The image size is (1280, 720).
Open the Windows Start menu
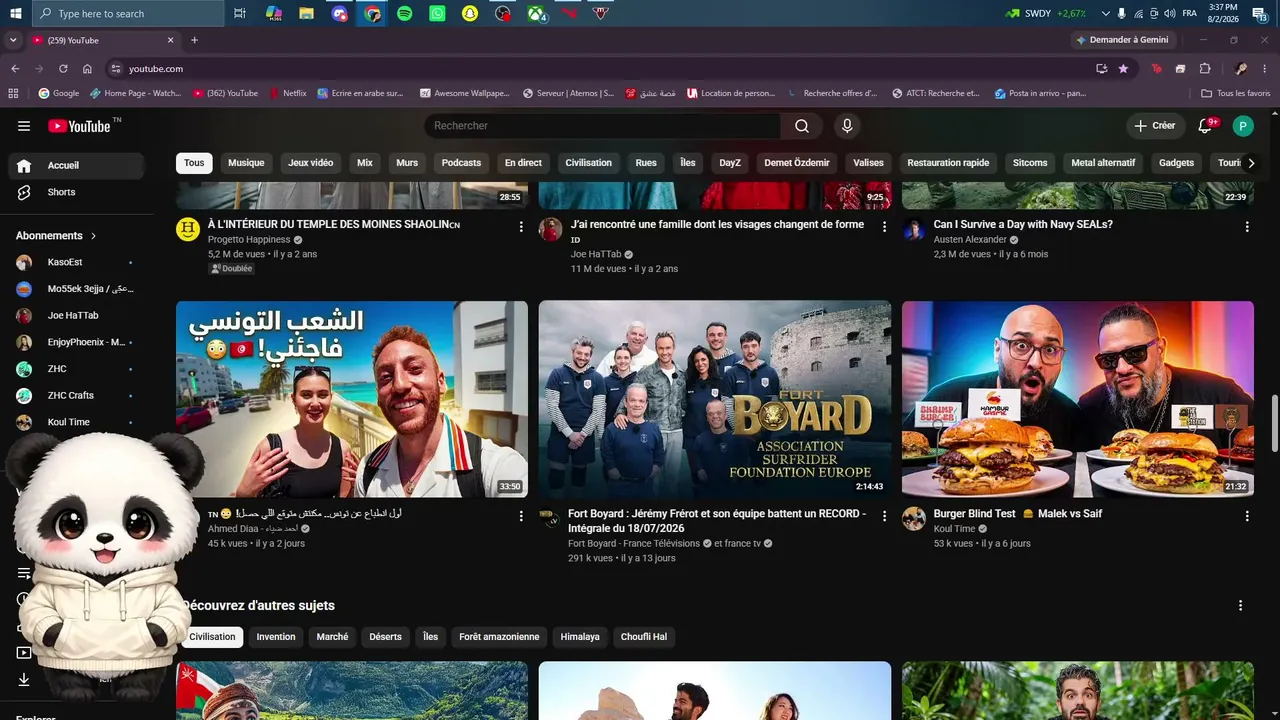pyautogui.click(x=15, y=14)
